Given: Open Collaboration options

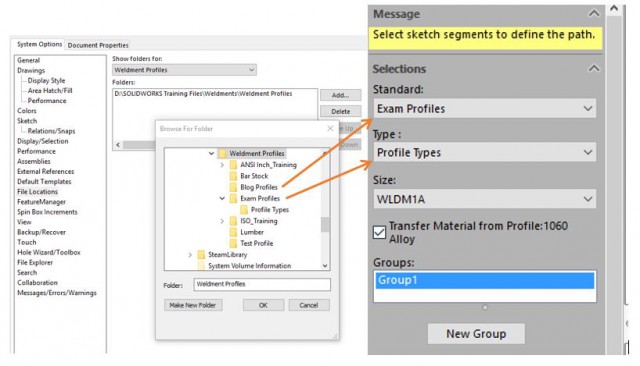Looking at the screenshot, I should click(x=38, y=283).
